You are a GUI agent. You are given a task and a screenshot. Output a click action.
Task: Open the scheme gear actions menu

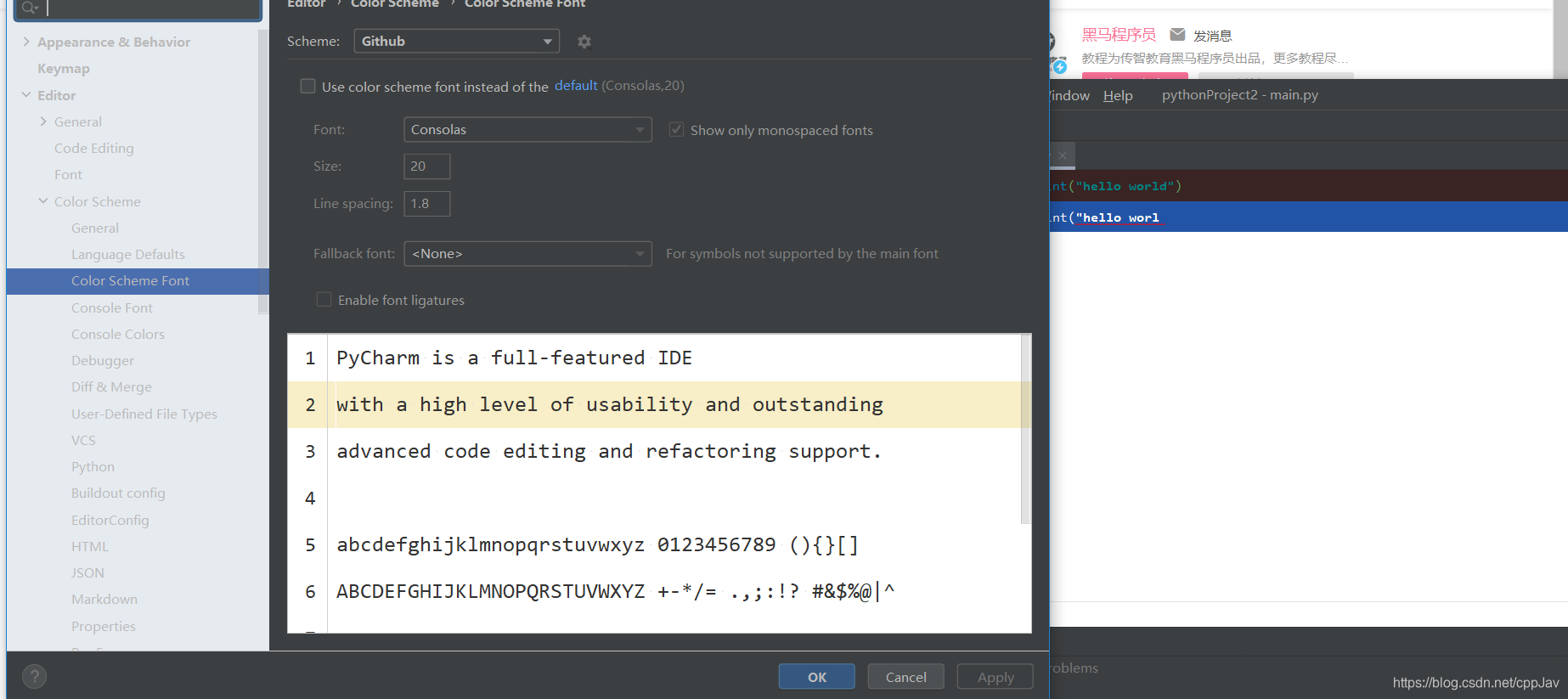[x=584, y=41]
